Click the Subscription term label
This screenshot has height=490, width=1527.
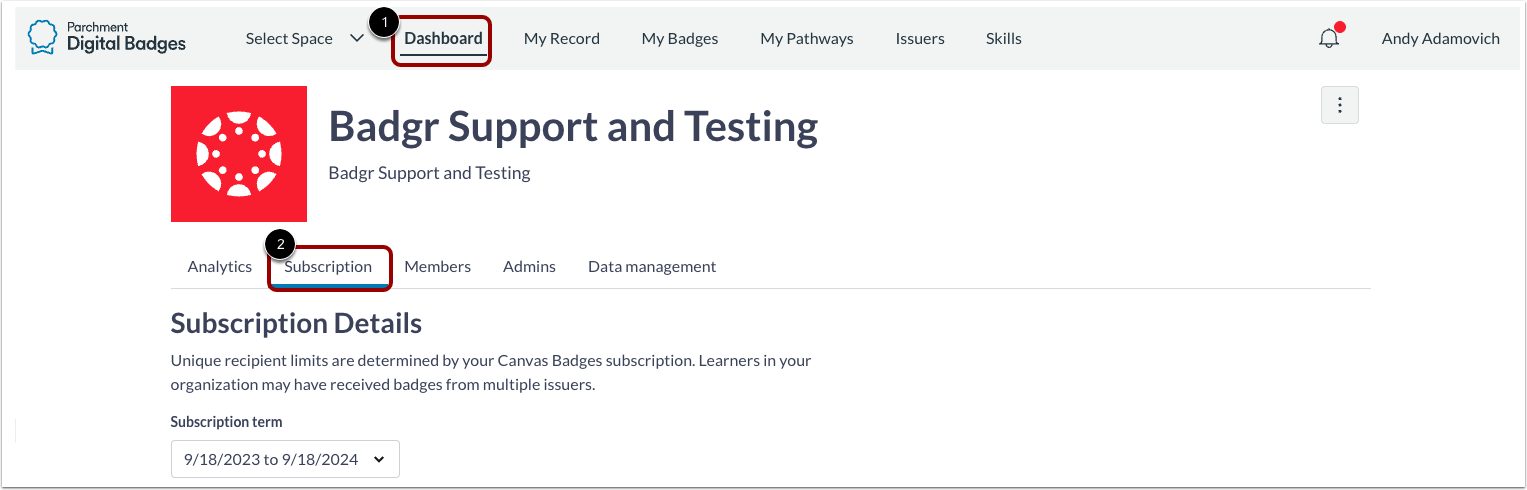pyautogui.click(x=227, y=422)
